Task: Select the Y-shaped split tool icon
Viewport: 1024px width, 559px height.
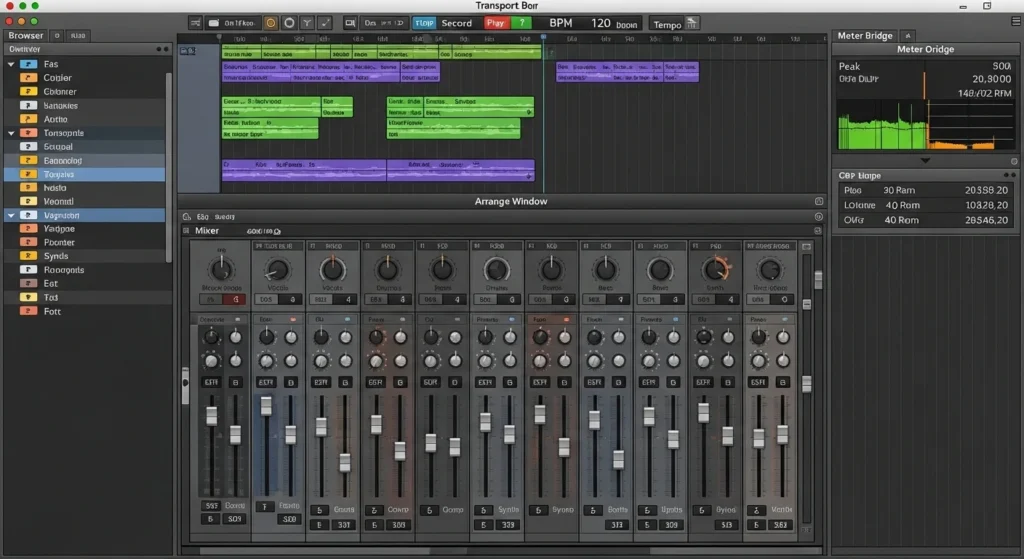Action: pyautogui.click(x=307, y=23)
